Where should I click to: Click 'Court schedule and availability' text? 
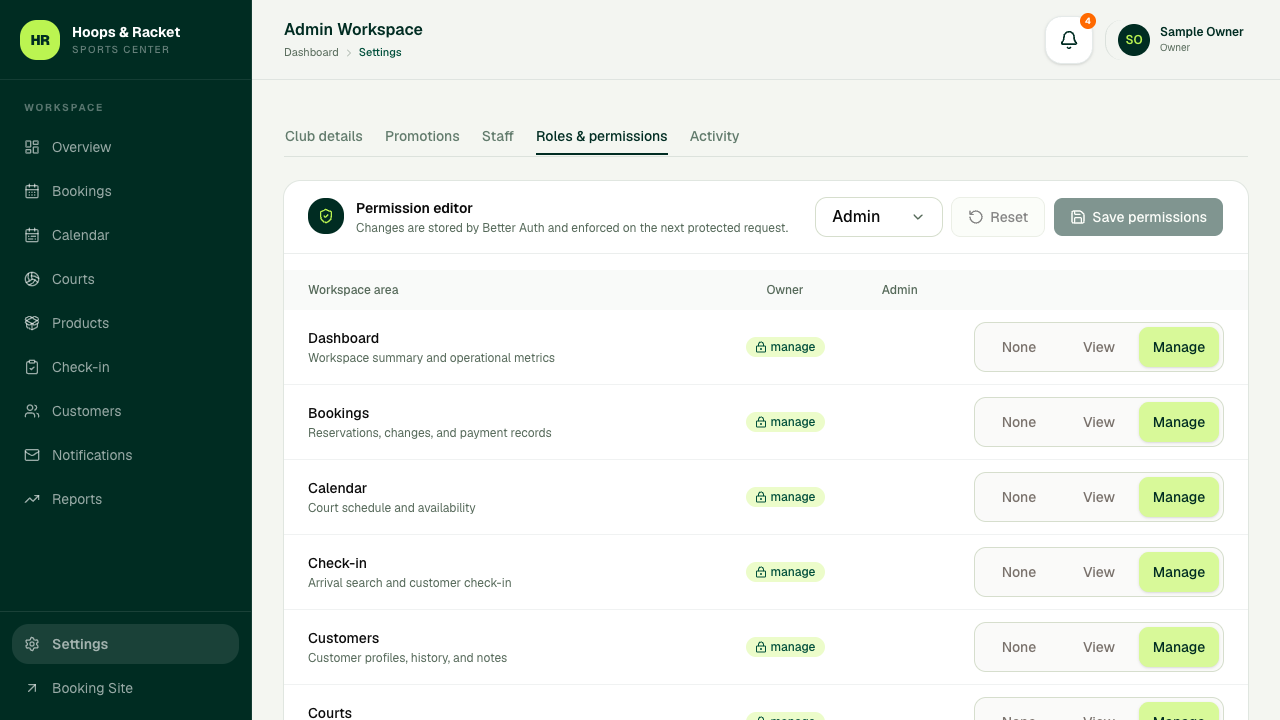[392, 508]
